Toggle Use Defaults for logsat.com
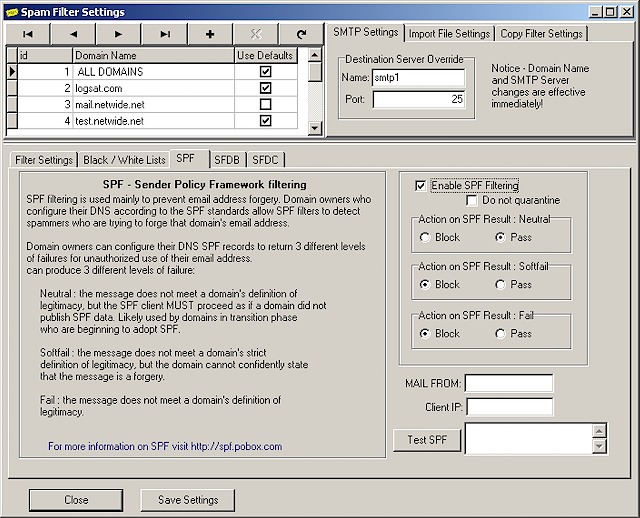The height and width of the screenshot is (518, 640). pyautogui.click(x=266, y=88)
